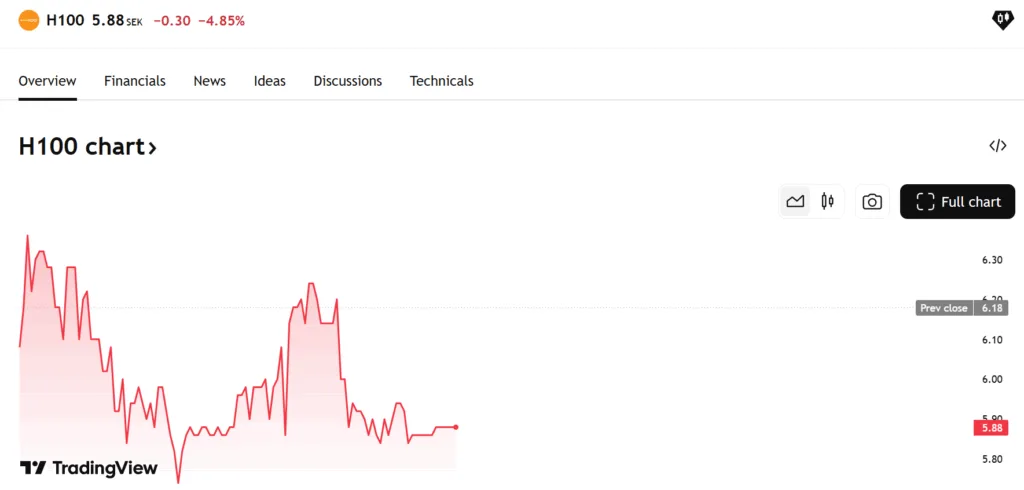Image resolution: width=1024 pixels, height=490 pixels.
Task: Click the orange H100 company logo
Action: pos(29,20)
